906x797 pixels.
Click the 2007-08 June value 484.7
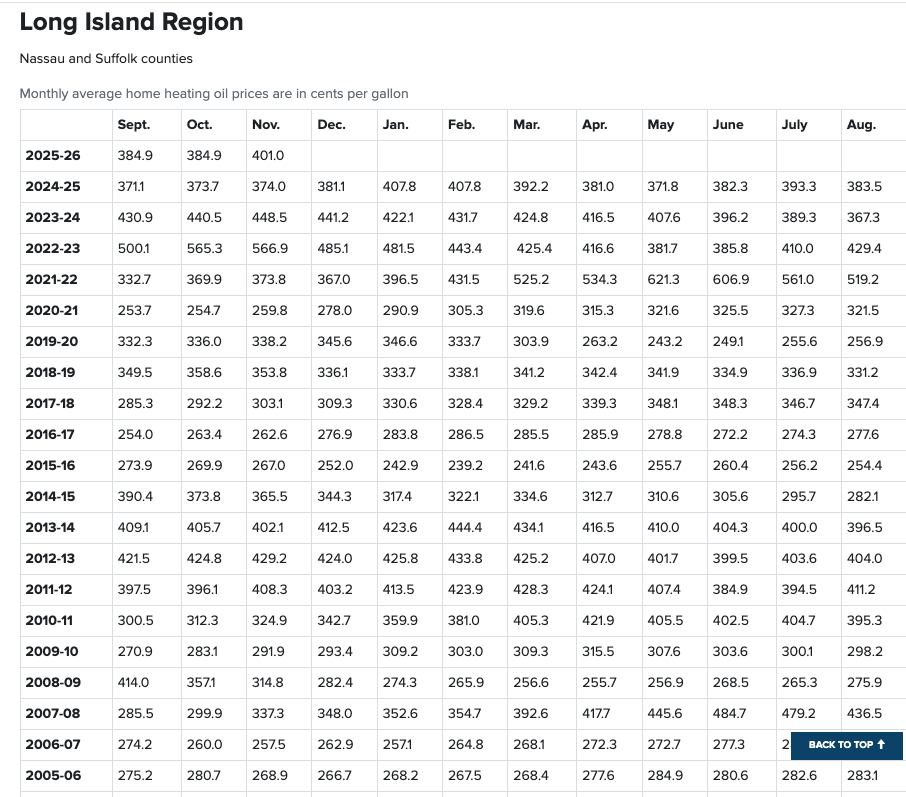729,714
